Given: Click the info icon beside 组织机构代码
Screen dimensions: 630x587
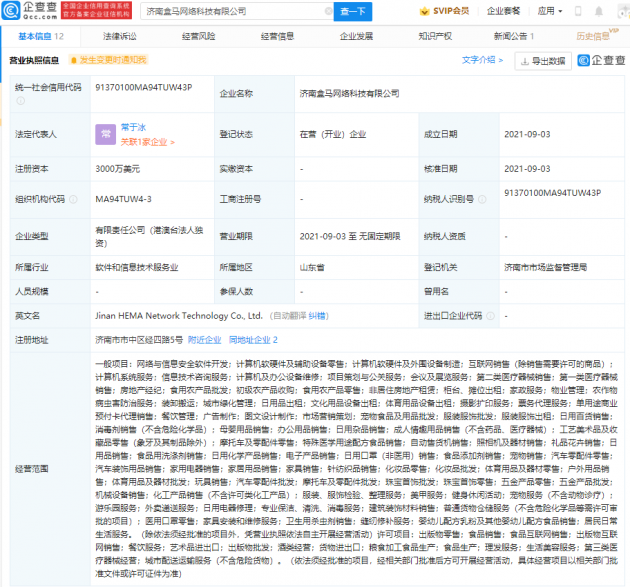Looking at the screenshot, I should tap(73, 199).
